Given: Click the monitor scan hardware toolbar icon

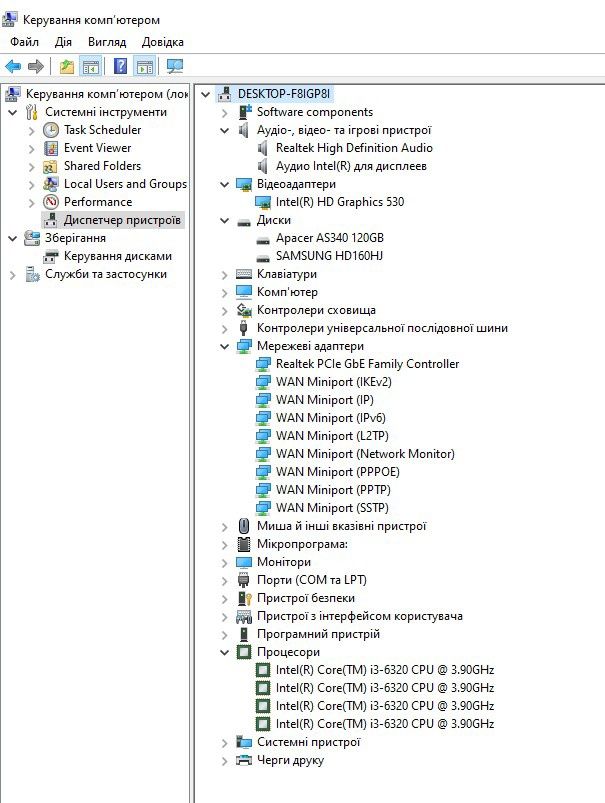Looking at the screenshot, I should tap(175, 66).
